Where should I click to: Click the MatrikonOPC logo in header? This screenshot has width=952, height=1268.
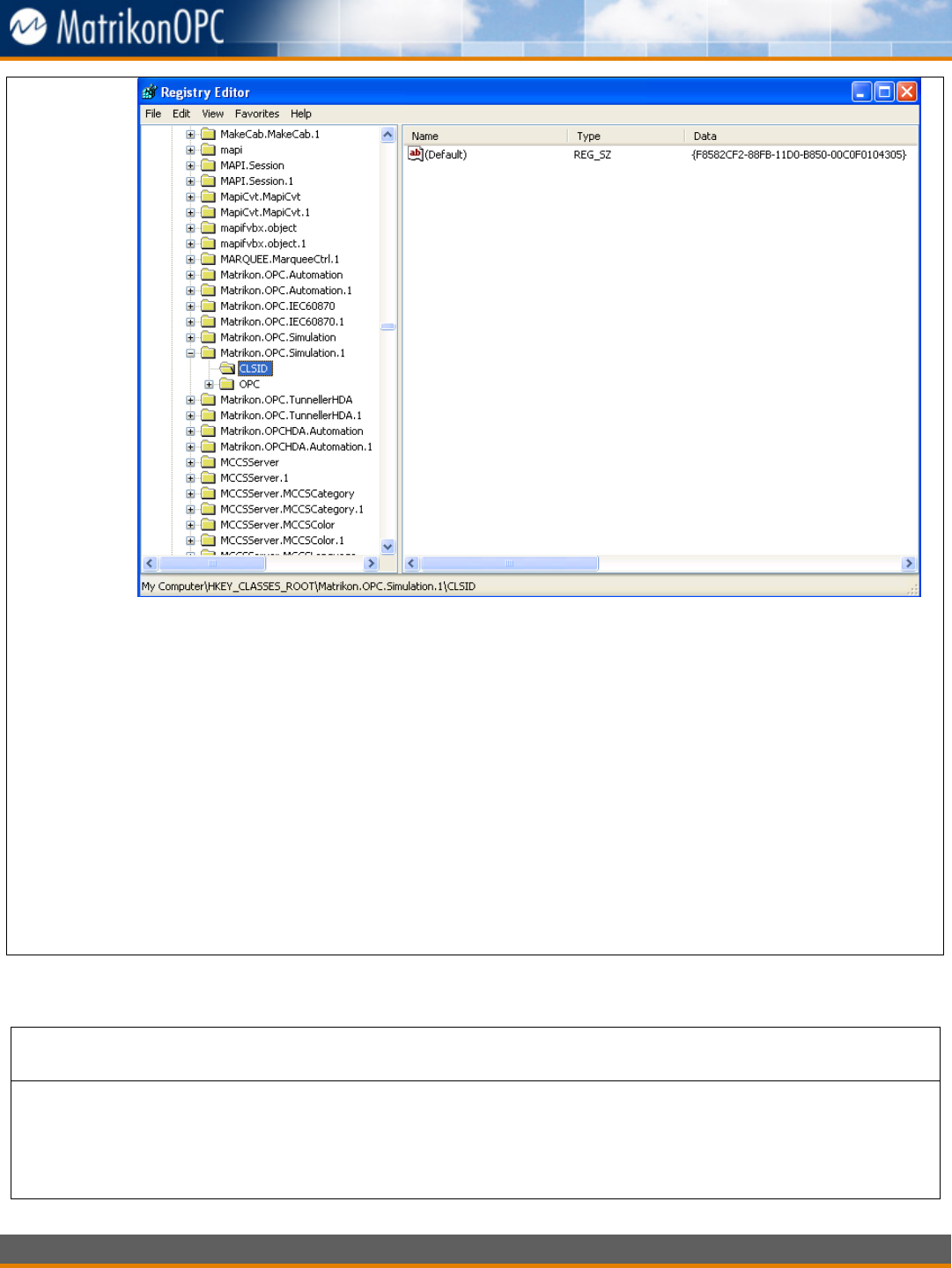[117, 27]
